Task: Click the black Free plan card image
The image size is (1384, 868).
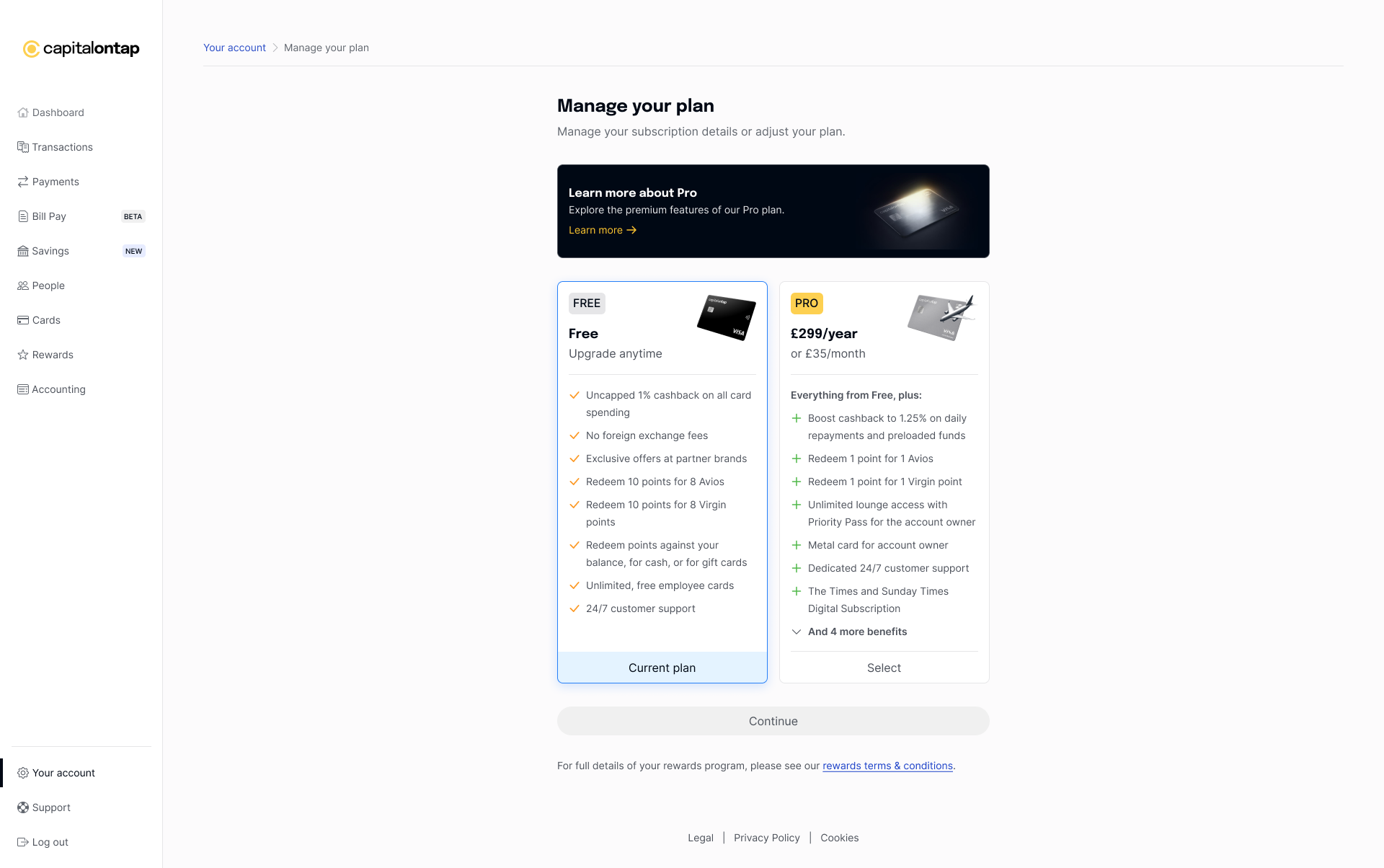Action: 727,318
